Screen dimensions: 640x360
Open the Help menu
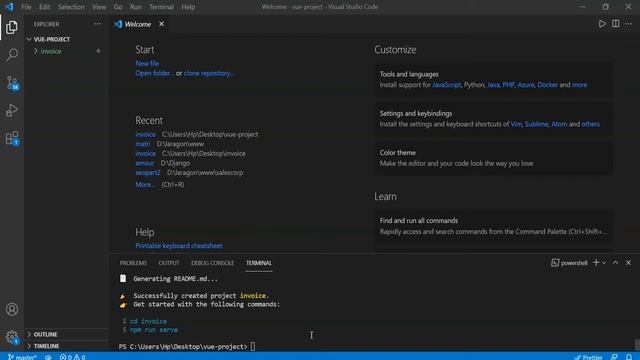pyautogui.click(x=188, y=7)
